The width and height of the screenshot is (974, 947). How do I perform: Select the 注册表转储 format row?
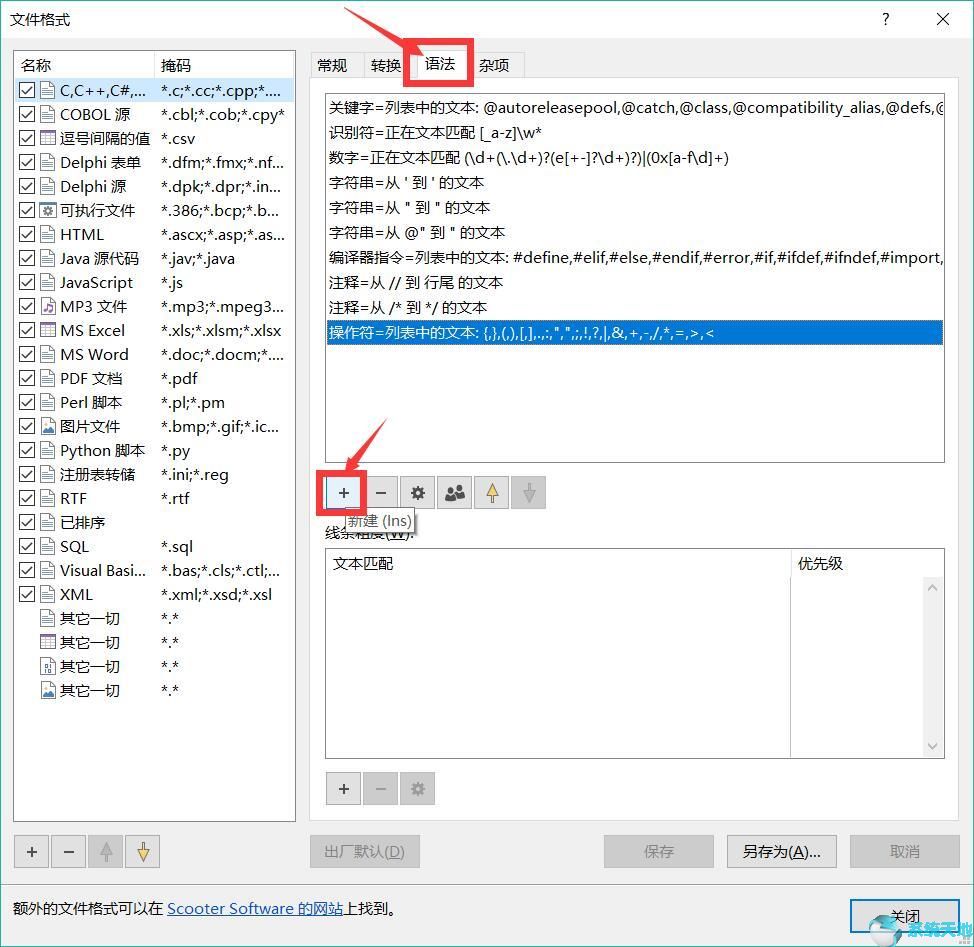[154, 474]
